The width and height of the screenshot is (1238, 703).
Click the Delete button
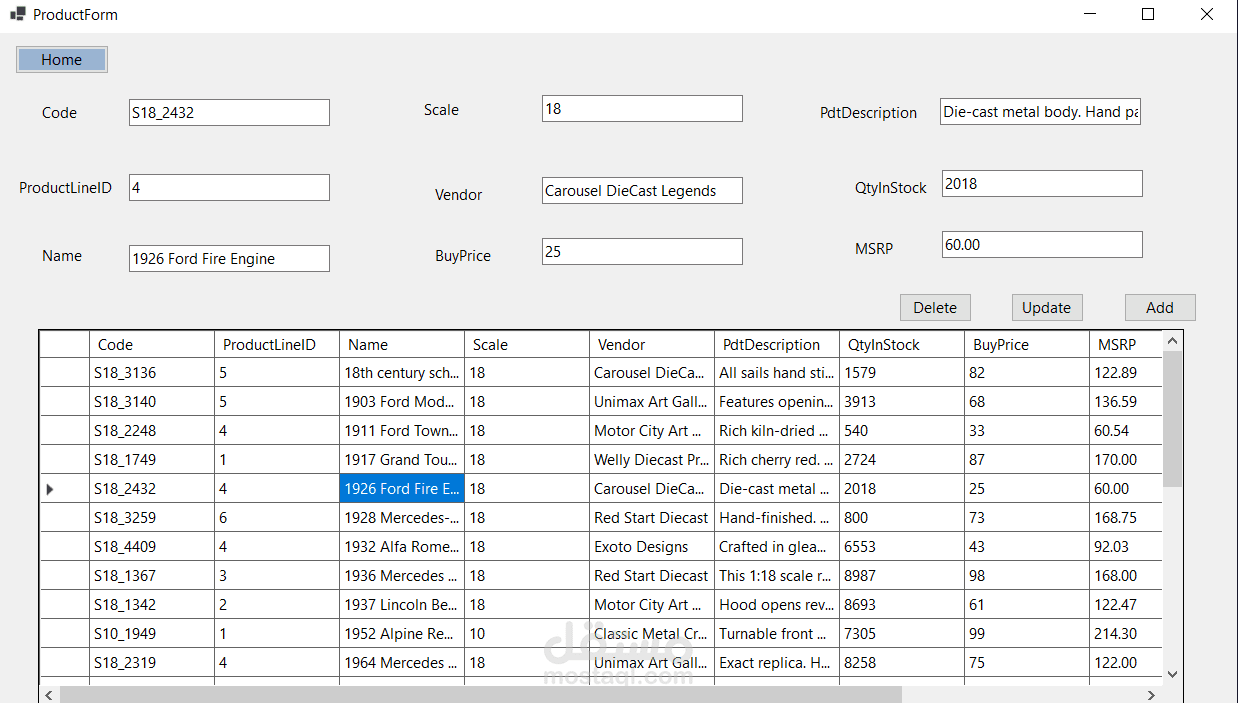pos(935,308)
